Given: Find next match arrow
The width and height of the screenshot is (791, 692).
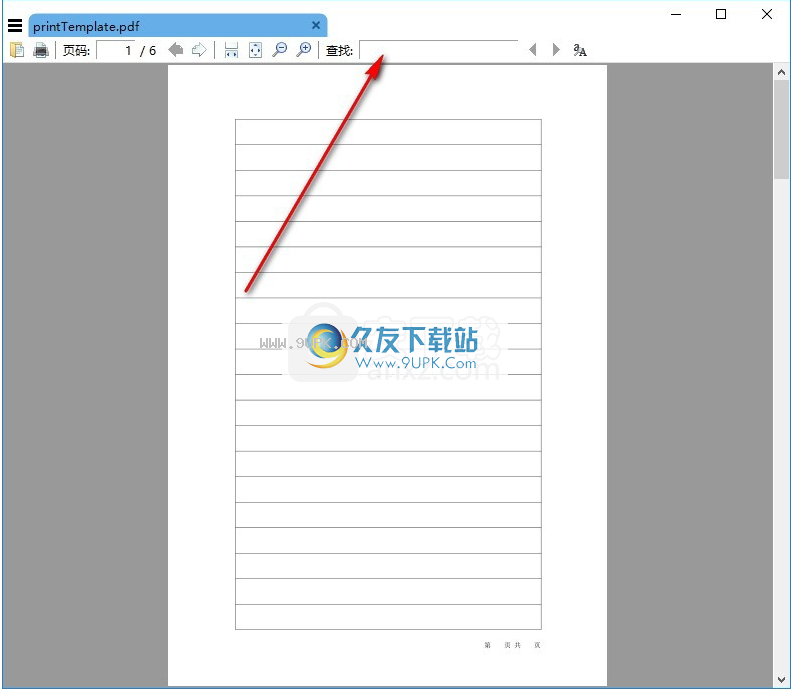Looking at the screenshot, I should pos(556,49).
